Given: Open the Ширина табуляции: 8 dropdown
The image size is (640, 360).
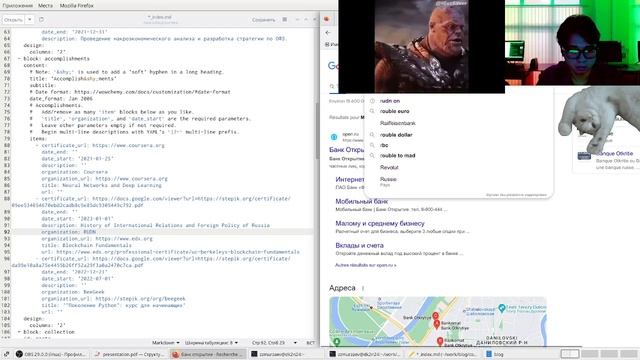Looking at the screenshot, I should point(211,343).
